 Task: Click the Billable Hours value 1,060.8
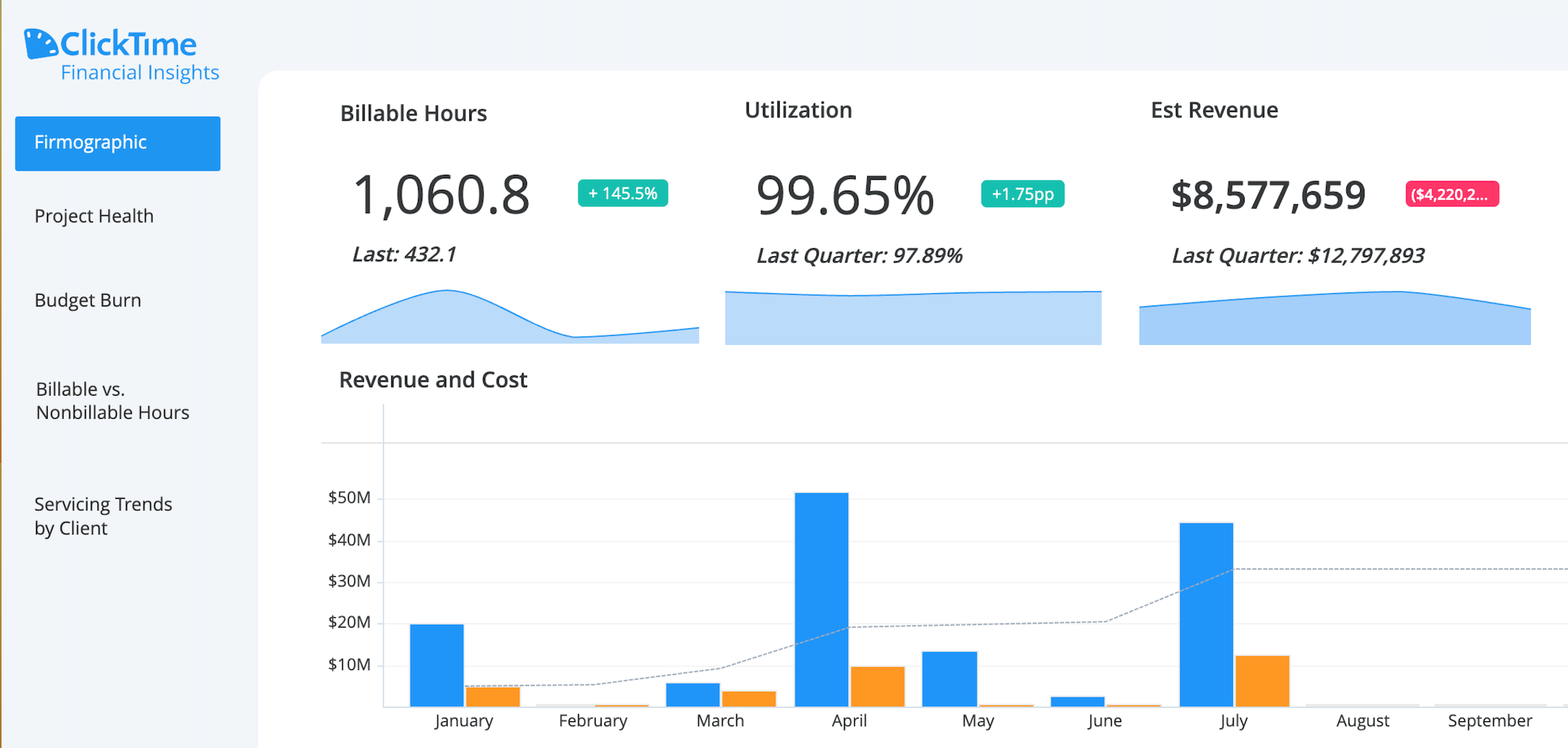[x=442, y=196]
